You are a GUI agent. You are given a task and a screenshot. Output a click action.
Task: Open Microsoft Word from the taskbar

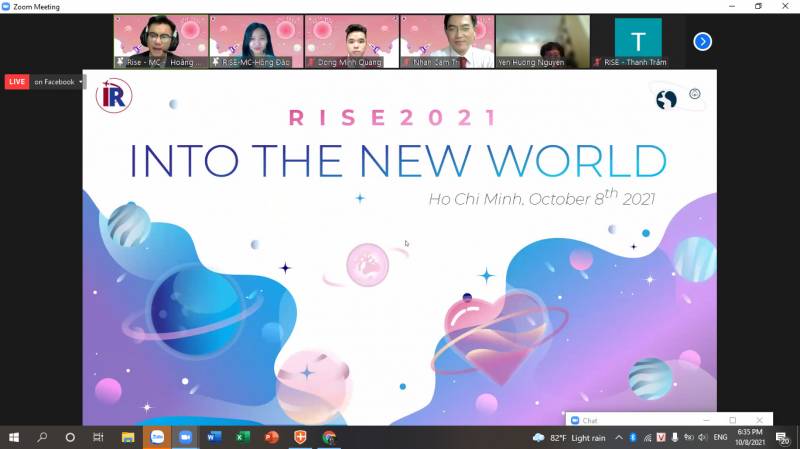pyautogui.click(x=214, y=437)
